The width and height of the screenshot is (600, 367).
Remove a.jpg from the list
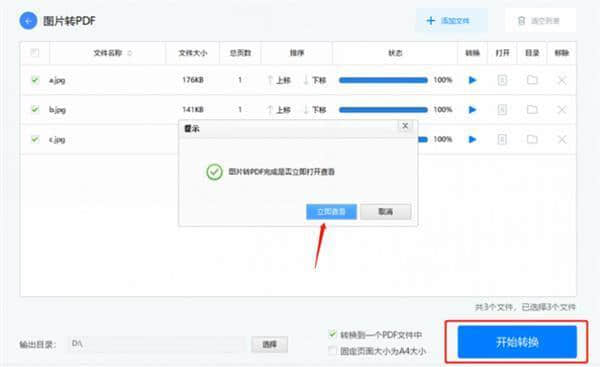[x=562, y=80]
